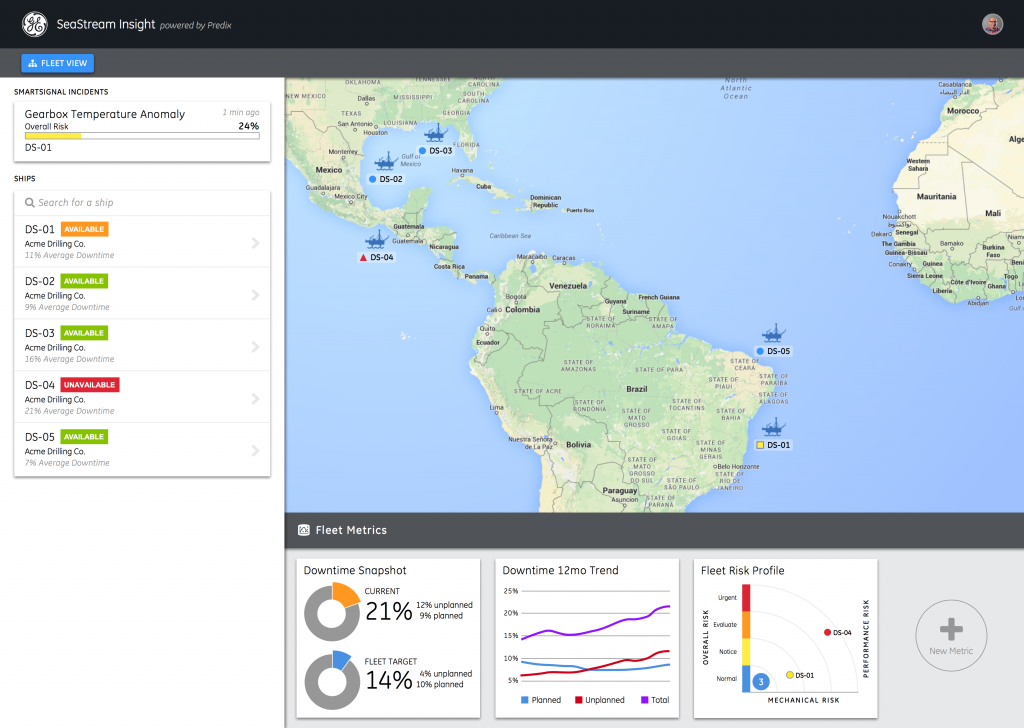Click the 21% current downtime value
The height and width of the screenshot is (728, 1024).
[x=389, y=612]
